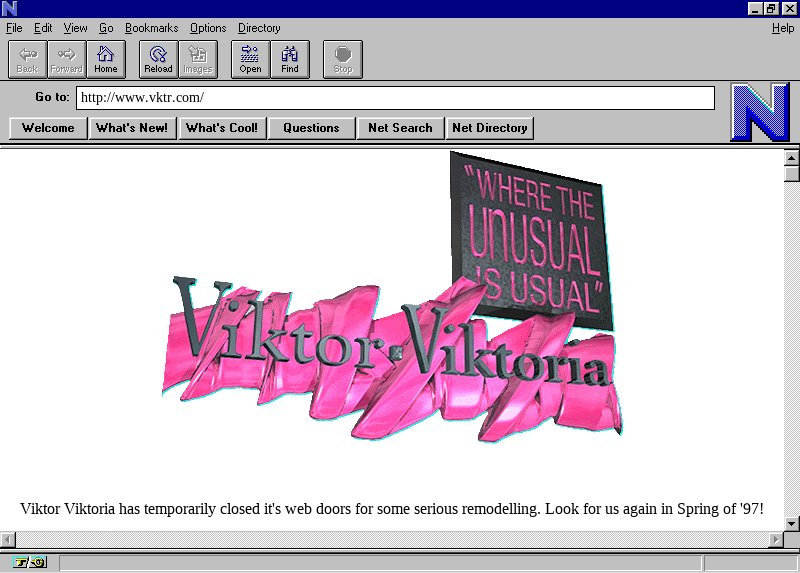This screenshot has width=800, height=573.
Task: Click the Back arrow toolbar icon
Action: click(x=27, y=59)
